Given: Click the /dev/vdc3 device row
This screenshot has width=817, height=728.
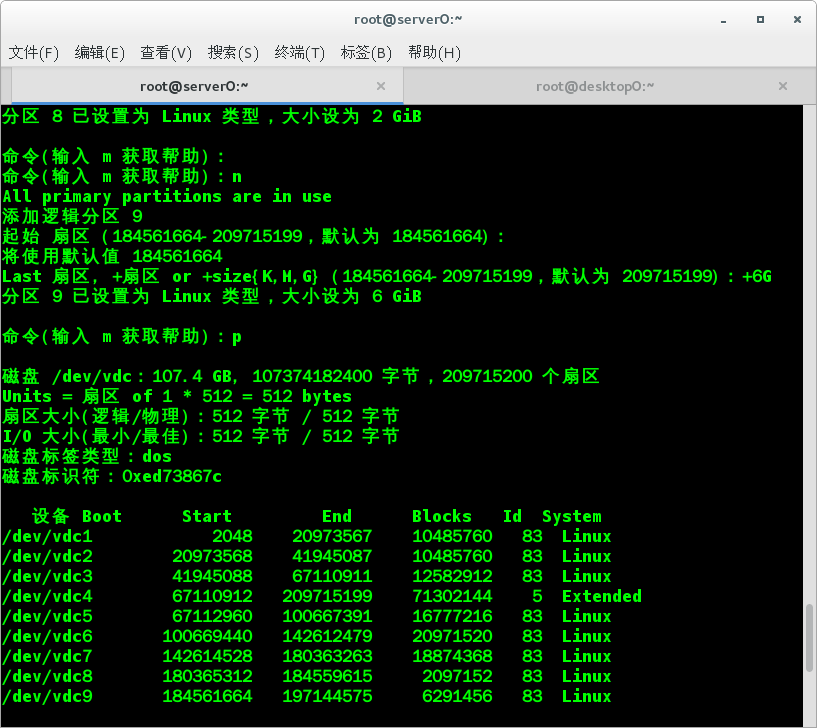Looking at the screenshot, I should (x=306, y=576).
